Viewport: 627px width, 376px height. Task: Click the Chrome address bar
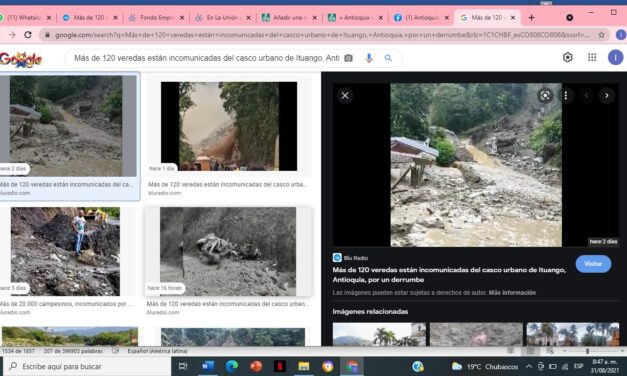pyautogui.click(x=320, y=35)
